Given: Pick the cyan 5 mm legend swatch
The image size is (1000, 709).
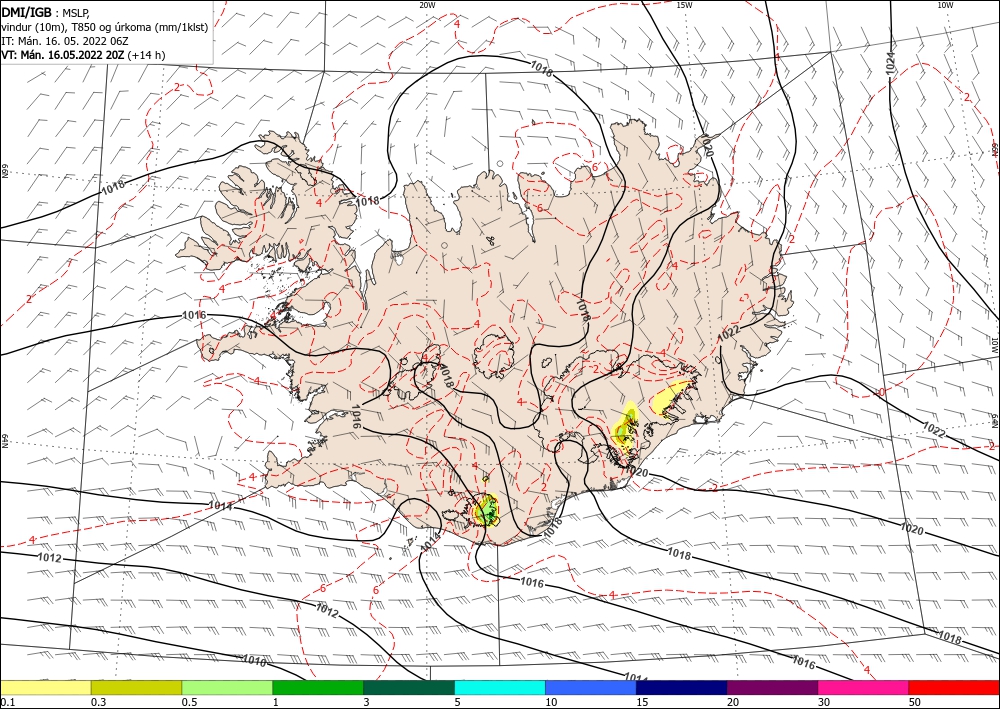Looking at the screenshot, I should click(x=500, y=687).
